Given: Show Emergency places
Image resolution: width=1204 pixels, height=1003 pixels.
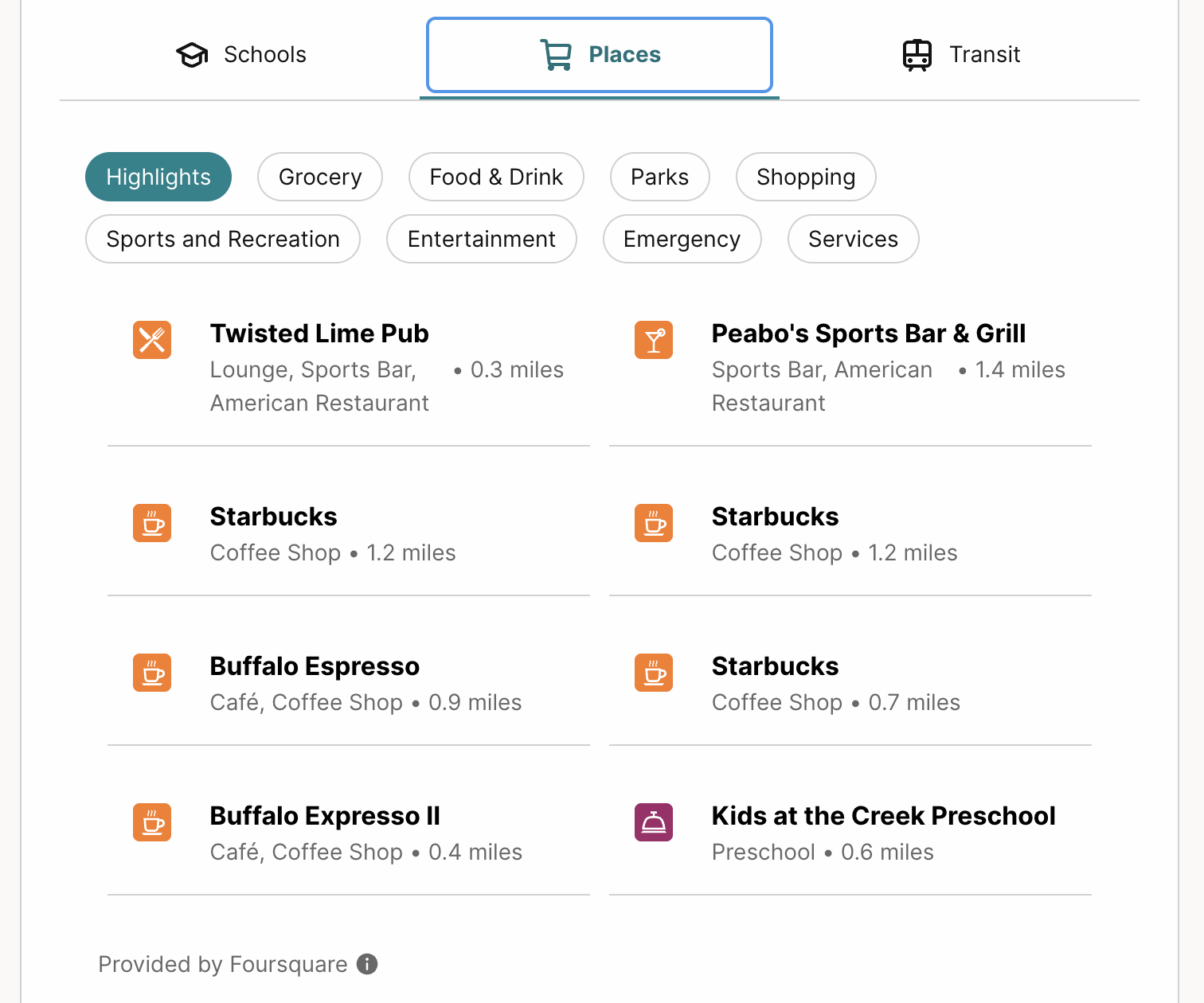Looking at the screenshot, I should point(682,239).
